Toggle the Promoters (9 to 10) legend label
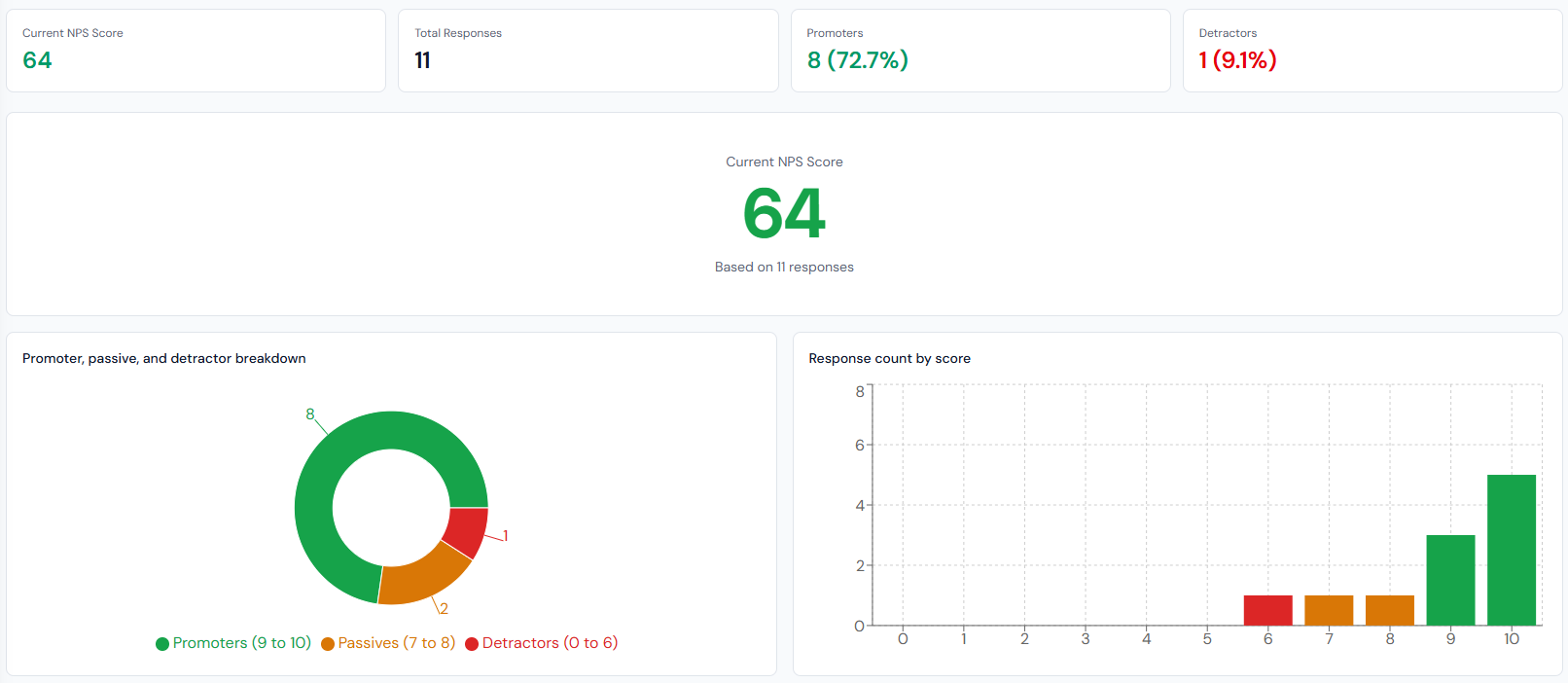 click(242, 643)
